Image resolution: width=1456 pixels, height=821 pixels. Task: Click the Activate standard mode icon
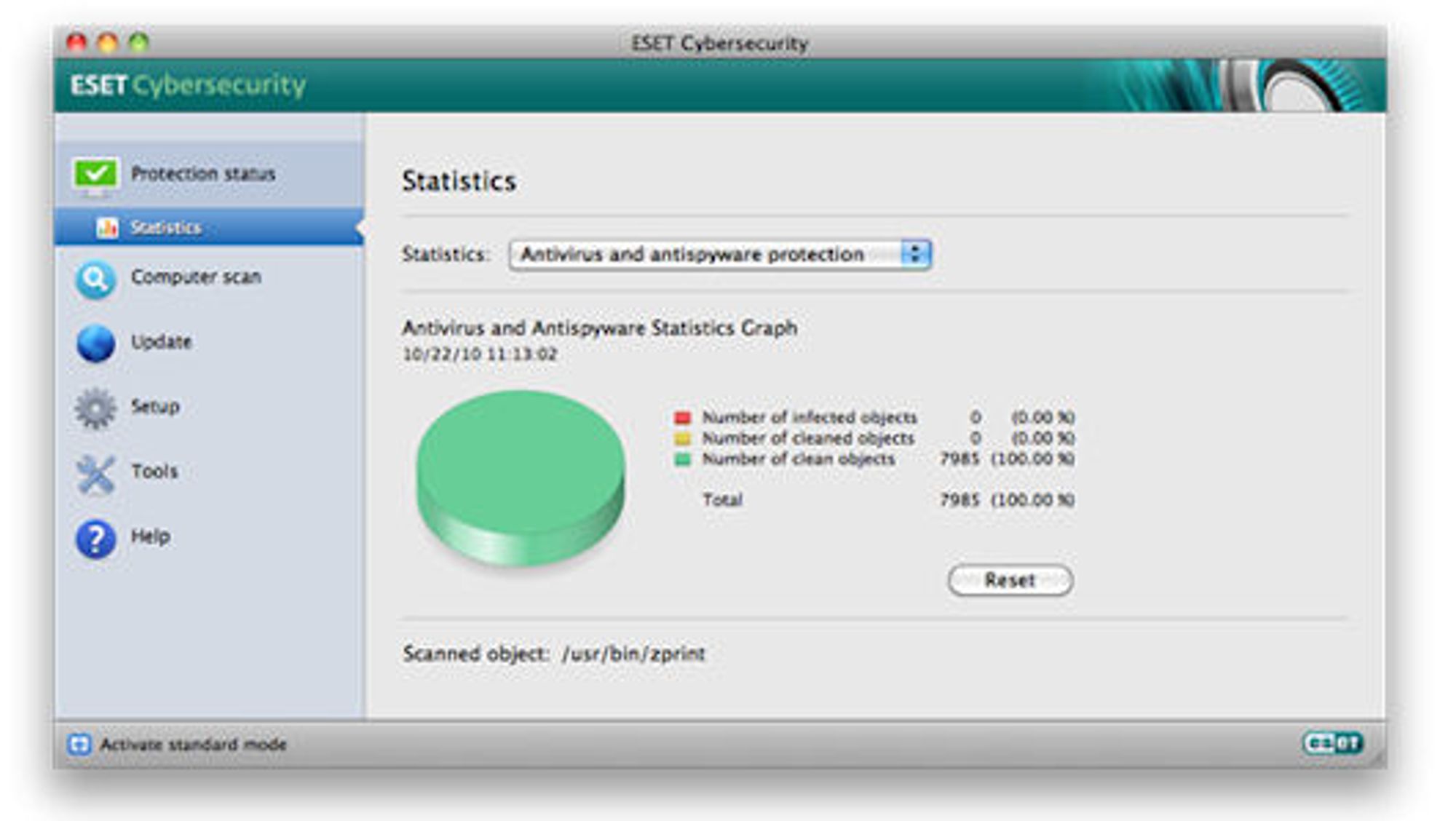[79, 744]
